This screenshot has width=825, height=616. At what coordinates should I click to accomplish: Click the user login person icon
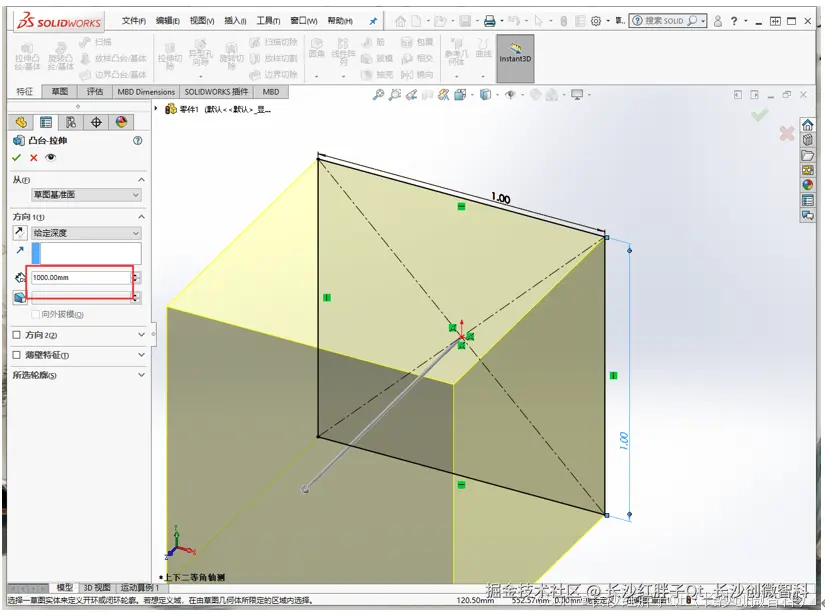(718, 21)
